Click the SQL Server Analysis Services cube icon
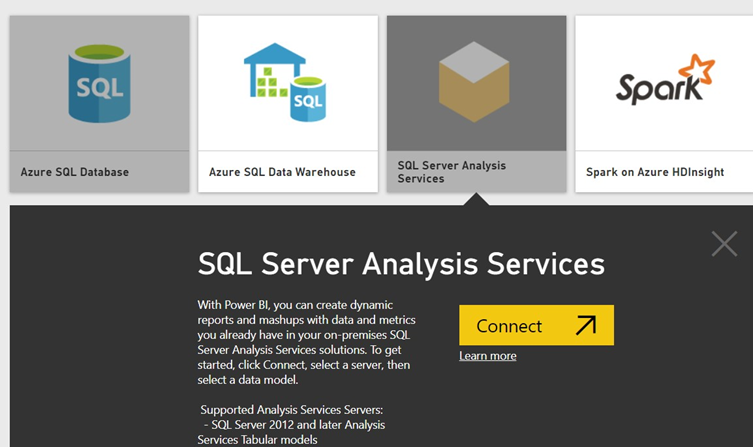This screenshot has width=753, height=447. point(474,82)
